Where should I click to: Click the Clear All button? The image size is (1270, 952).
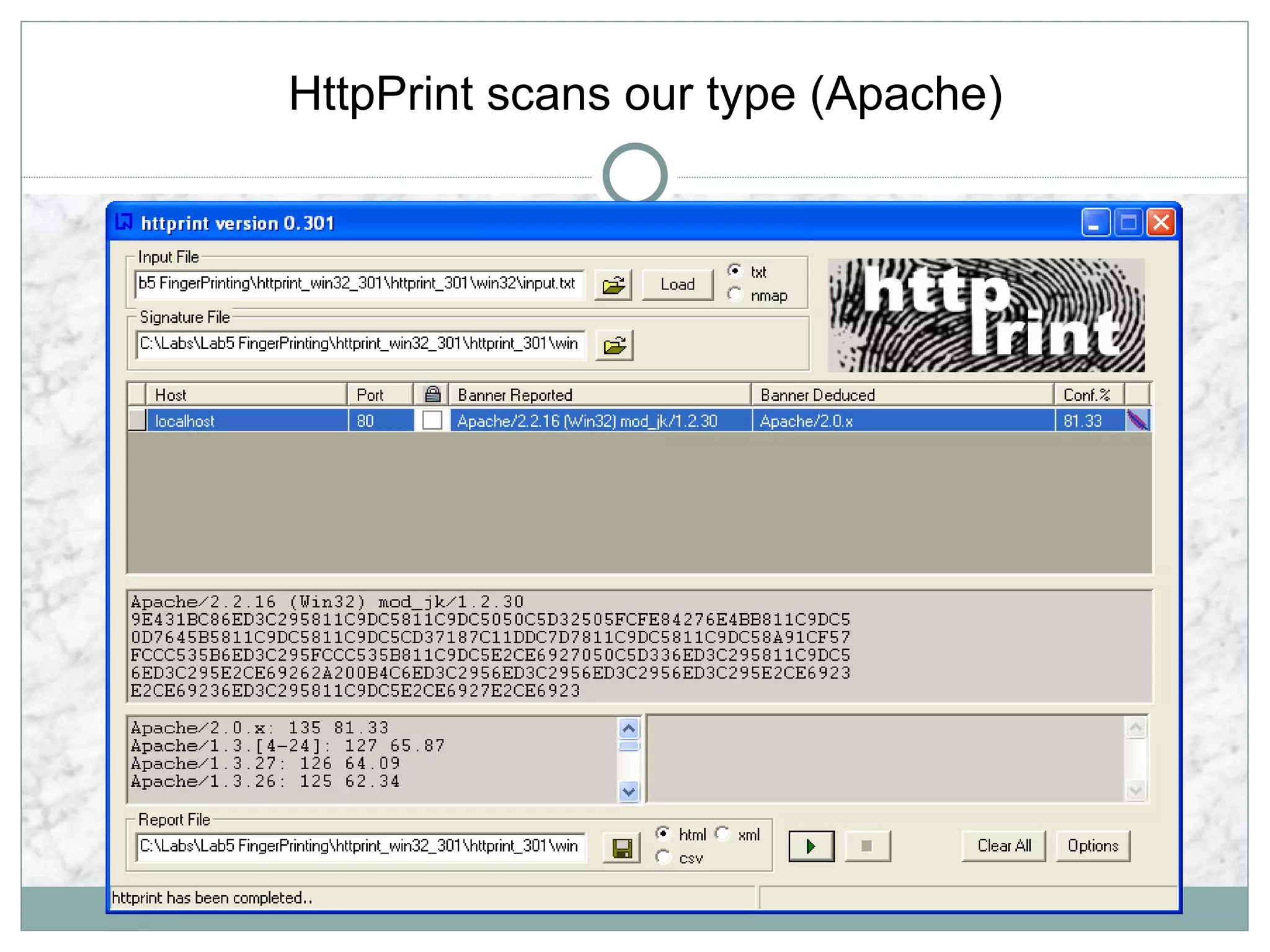(x=1004, y=846)
